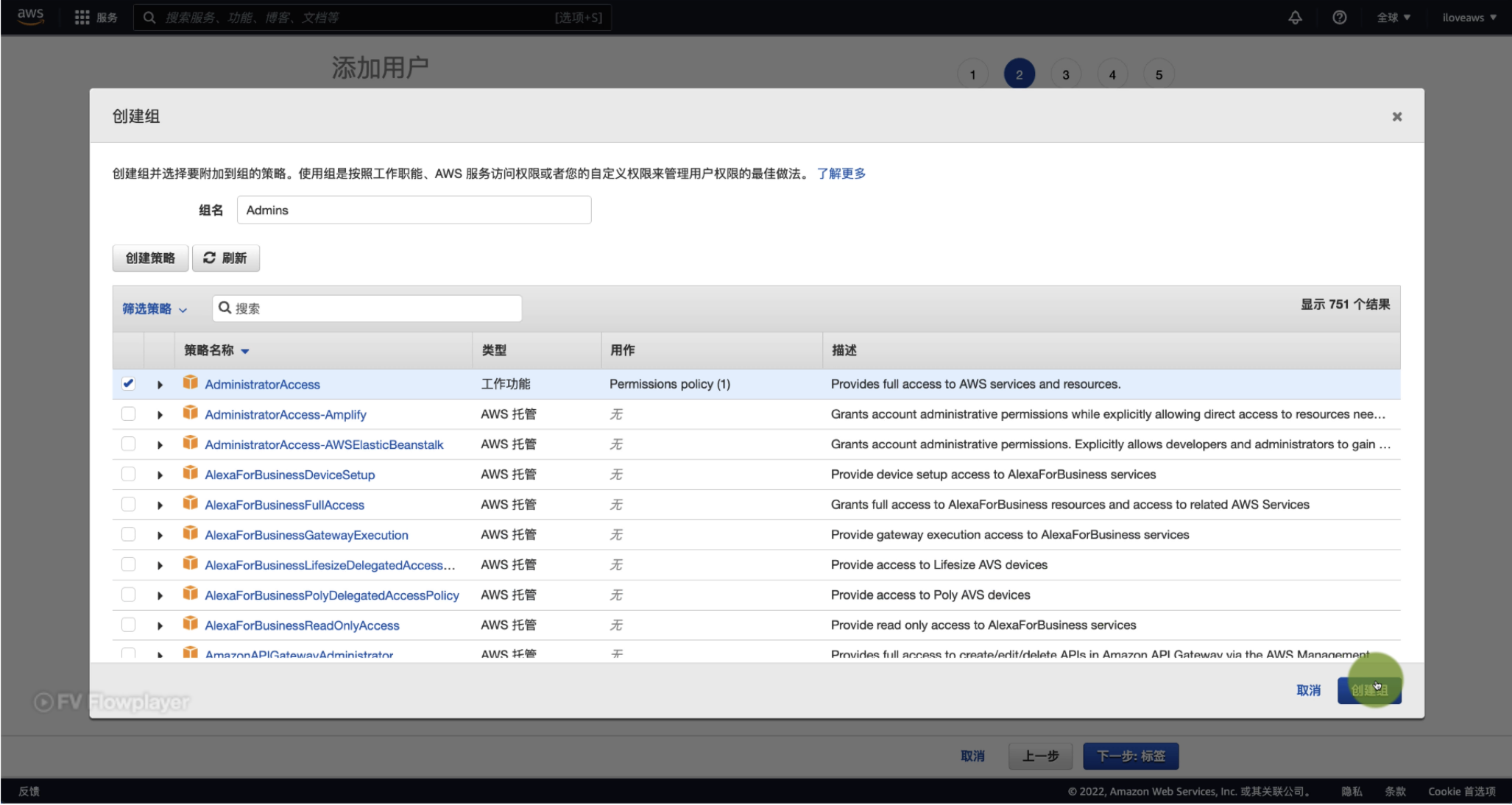Open the iloveaws account menu

(1469, 17)
